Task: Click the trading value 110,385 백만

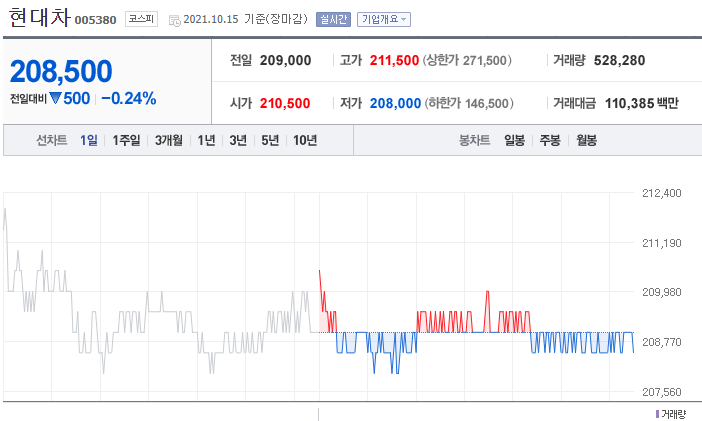Action: pyautogui.click(x=642, y=103)
